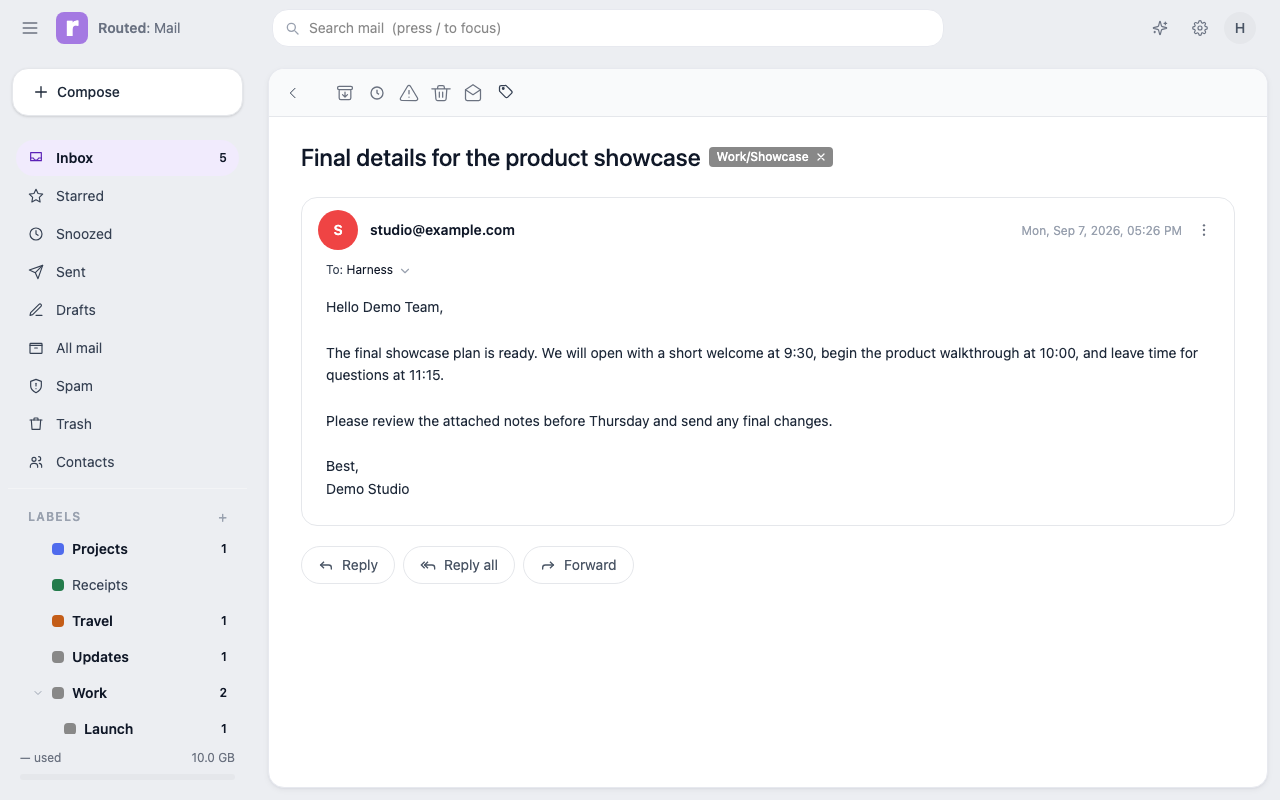Focus the Search mail field
Viewport: 1280px width, 800px height.
tap(608, 28)
